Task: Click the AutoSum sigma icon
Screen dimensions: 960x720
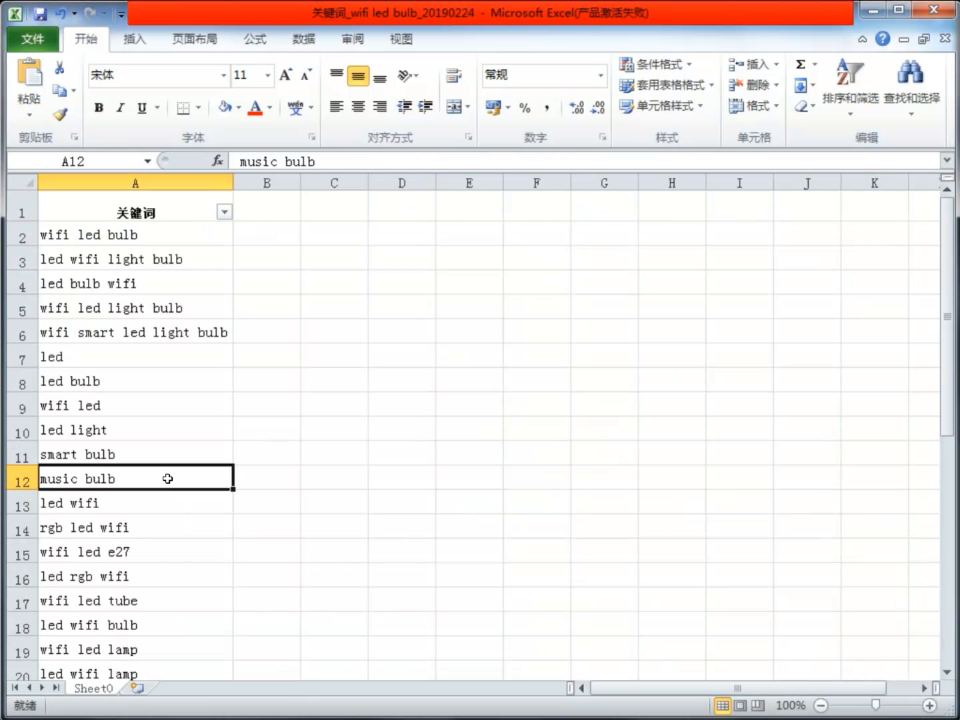Action: click(x=800, y=64)
